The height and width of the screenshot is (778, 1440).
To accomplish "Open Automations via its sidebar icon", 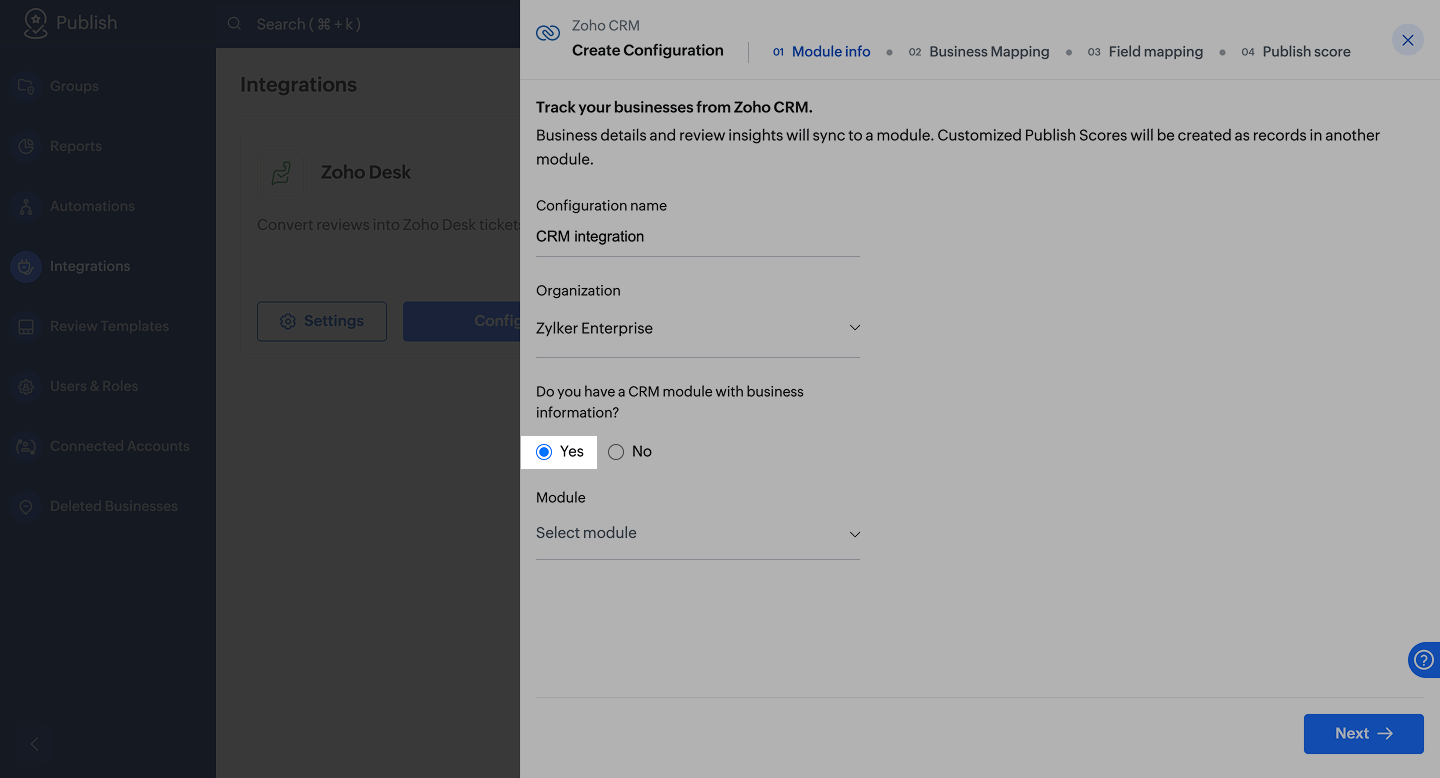I will (x=26, y=206).
